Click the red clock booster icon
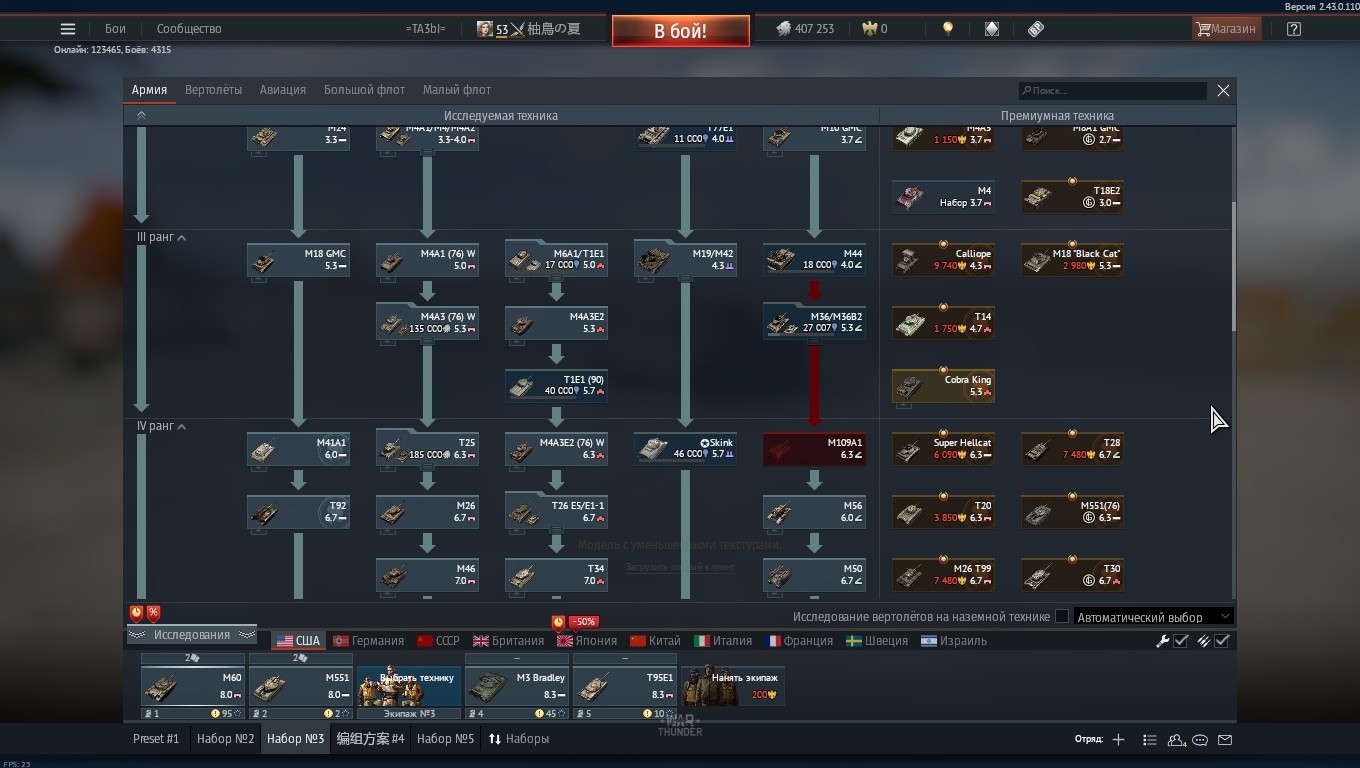This screenshot has height=768, width=1360. click(x=136, y=613)
